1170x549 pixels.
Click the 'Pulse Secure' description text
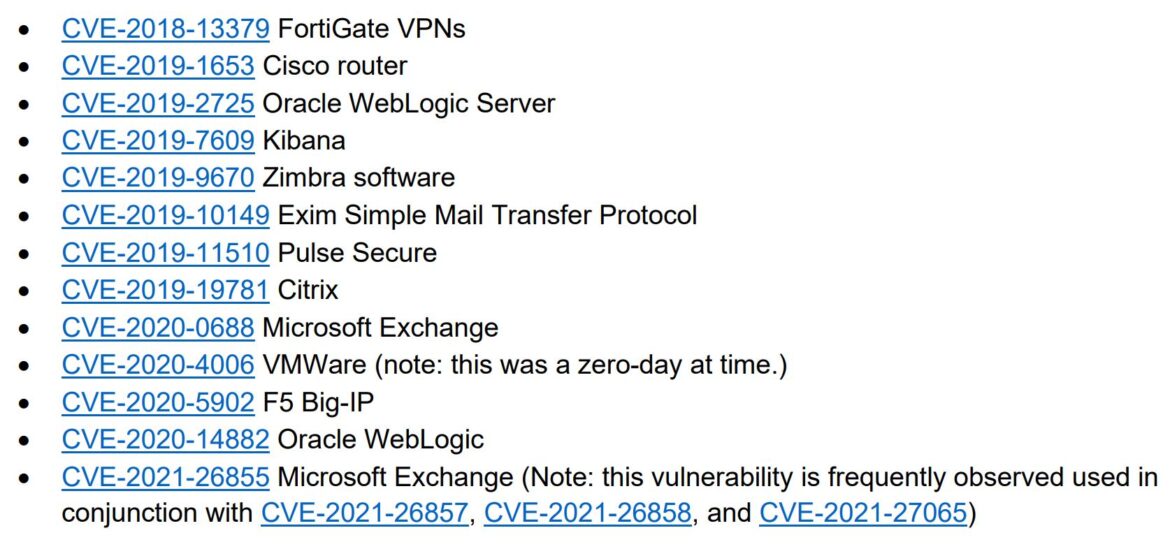[357, 252]
